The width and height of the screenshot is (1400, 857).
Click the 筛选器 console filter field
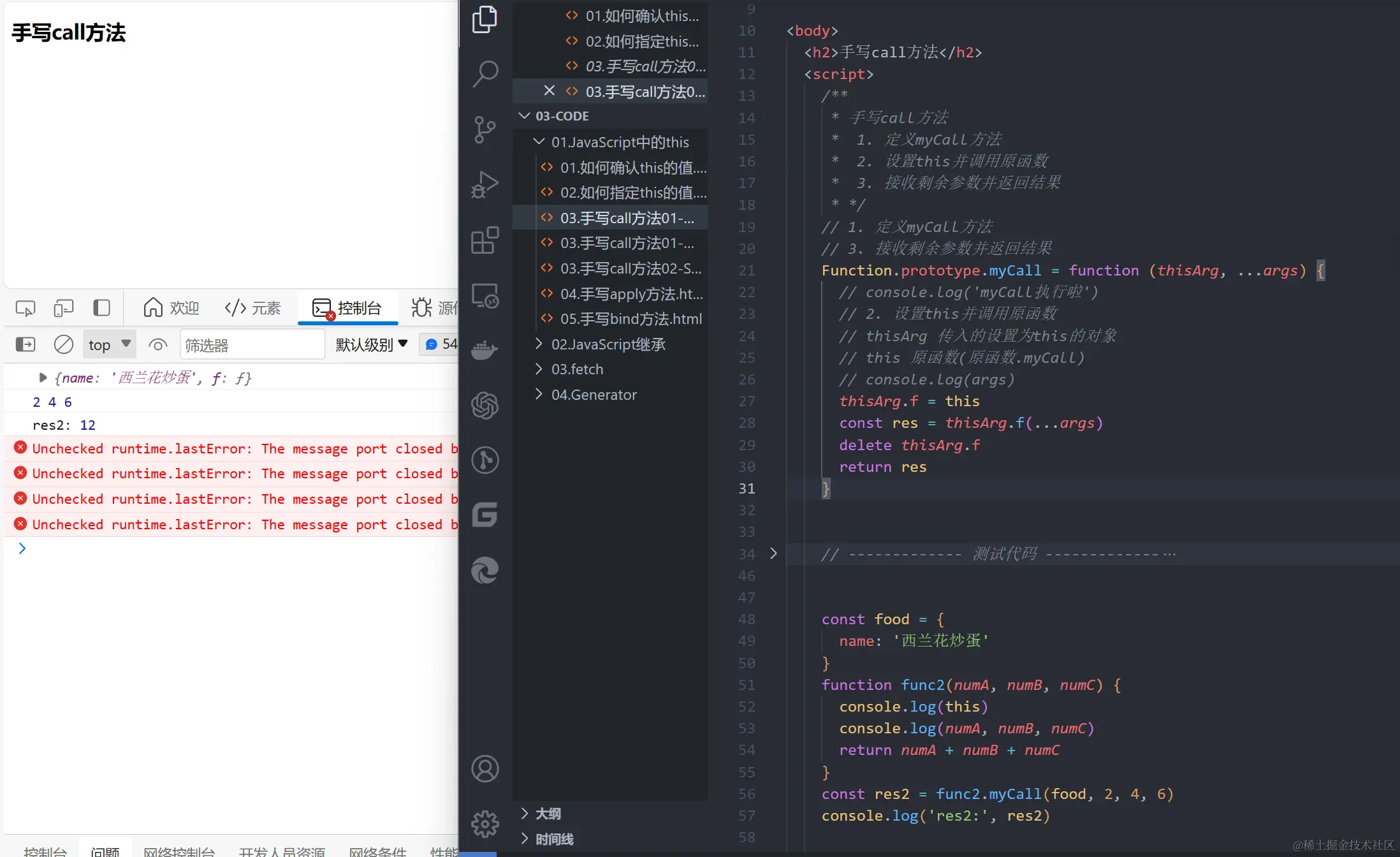[x=252, y=345]
